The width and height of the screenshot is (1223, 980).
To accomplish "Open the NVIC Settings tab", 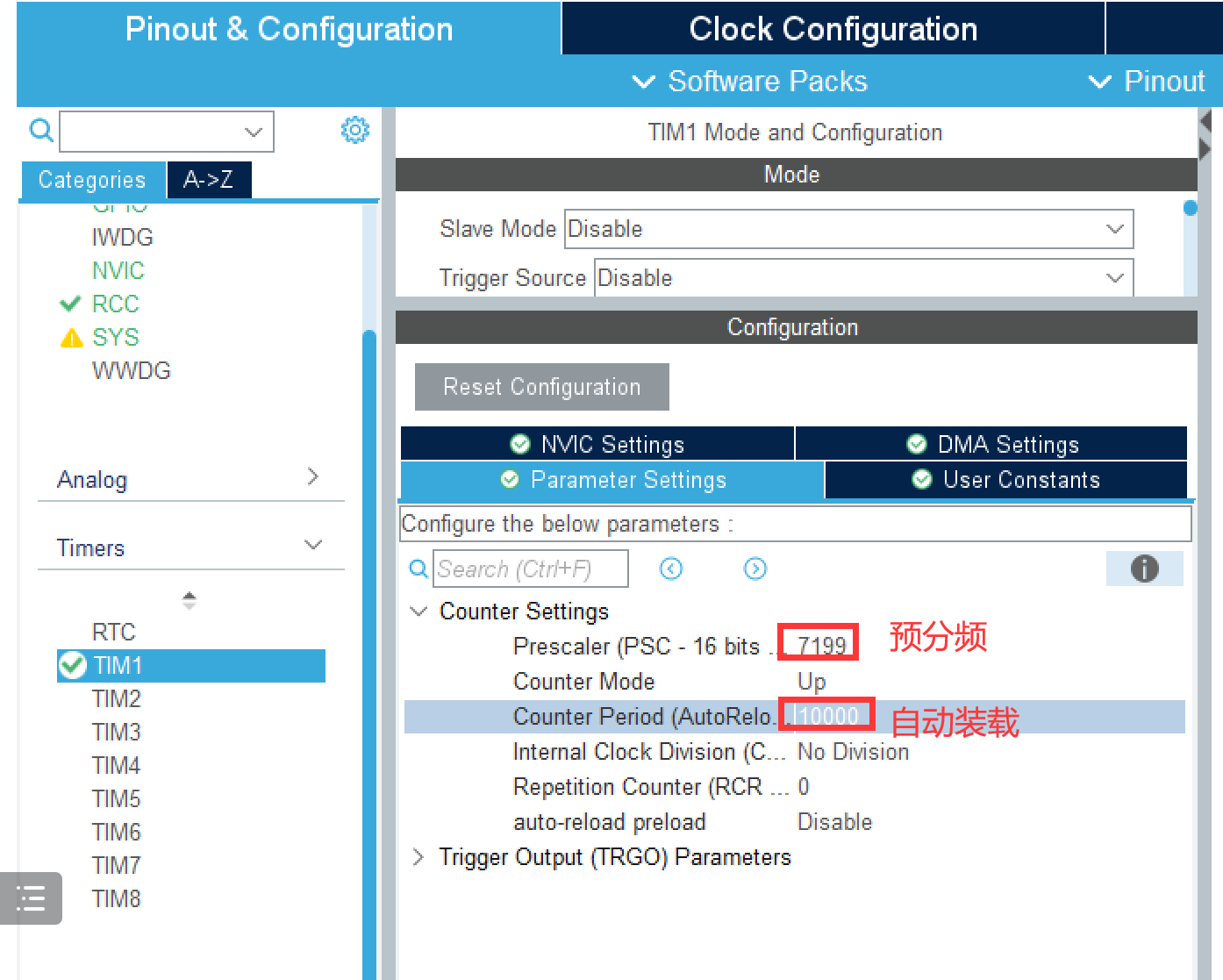I will pos(597,444).
